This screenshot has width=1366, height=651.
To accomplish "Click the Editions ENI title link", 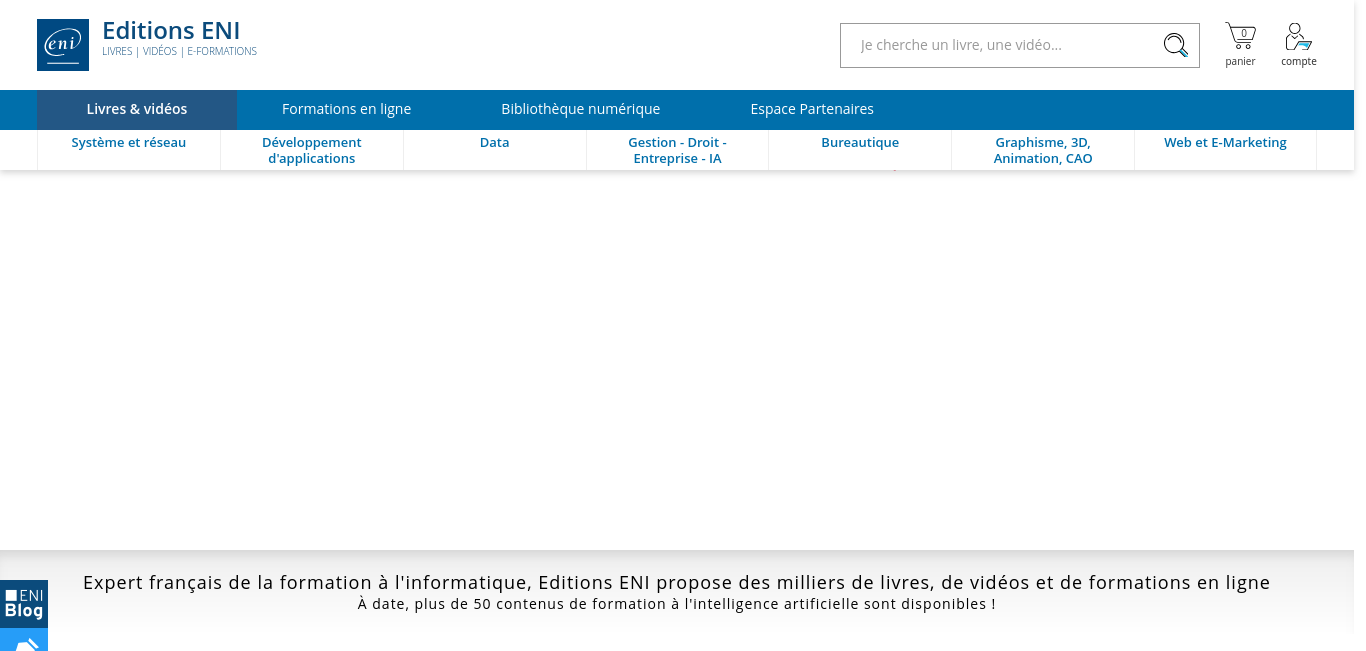I will click(171, 30).
